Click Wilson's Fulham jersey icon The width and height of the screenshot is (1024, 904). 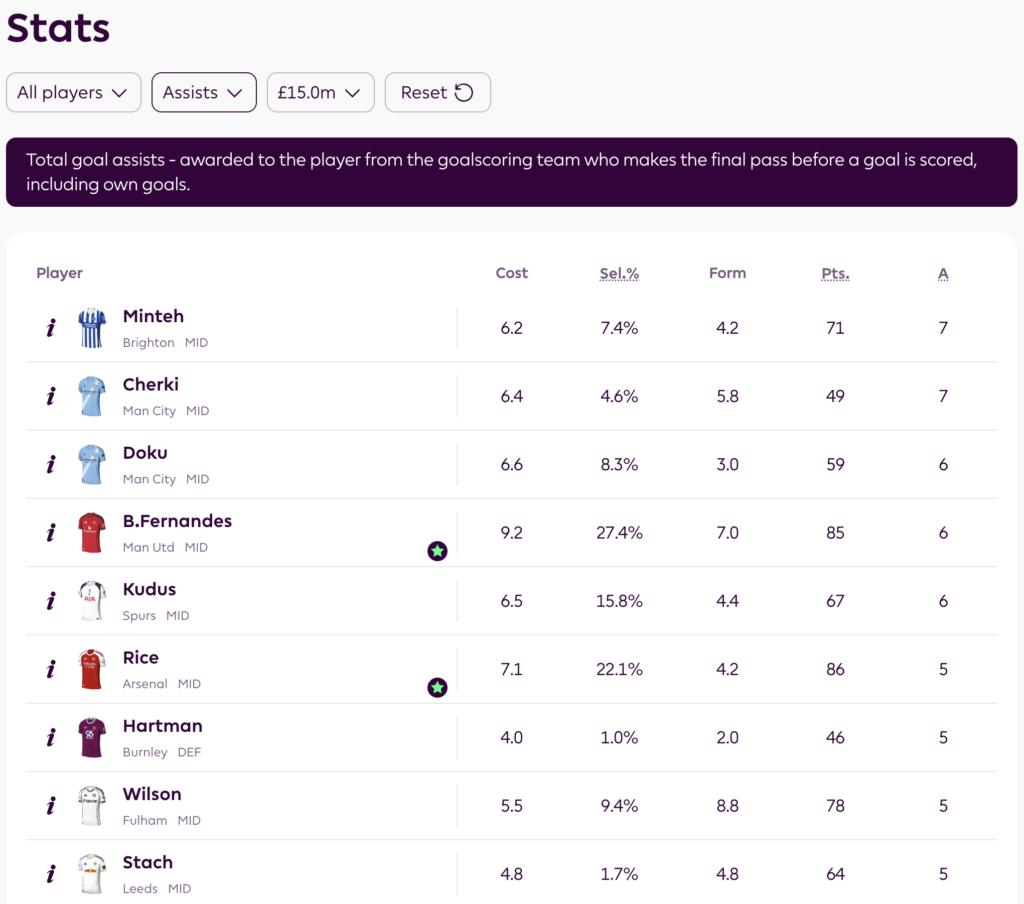[92, 806]
